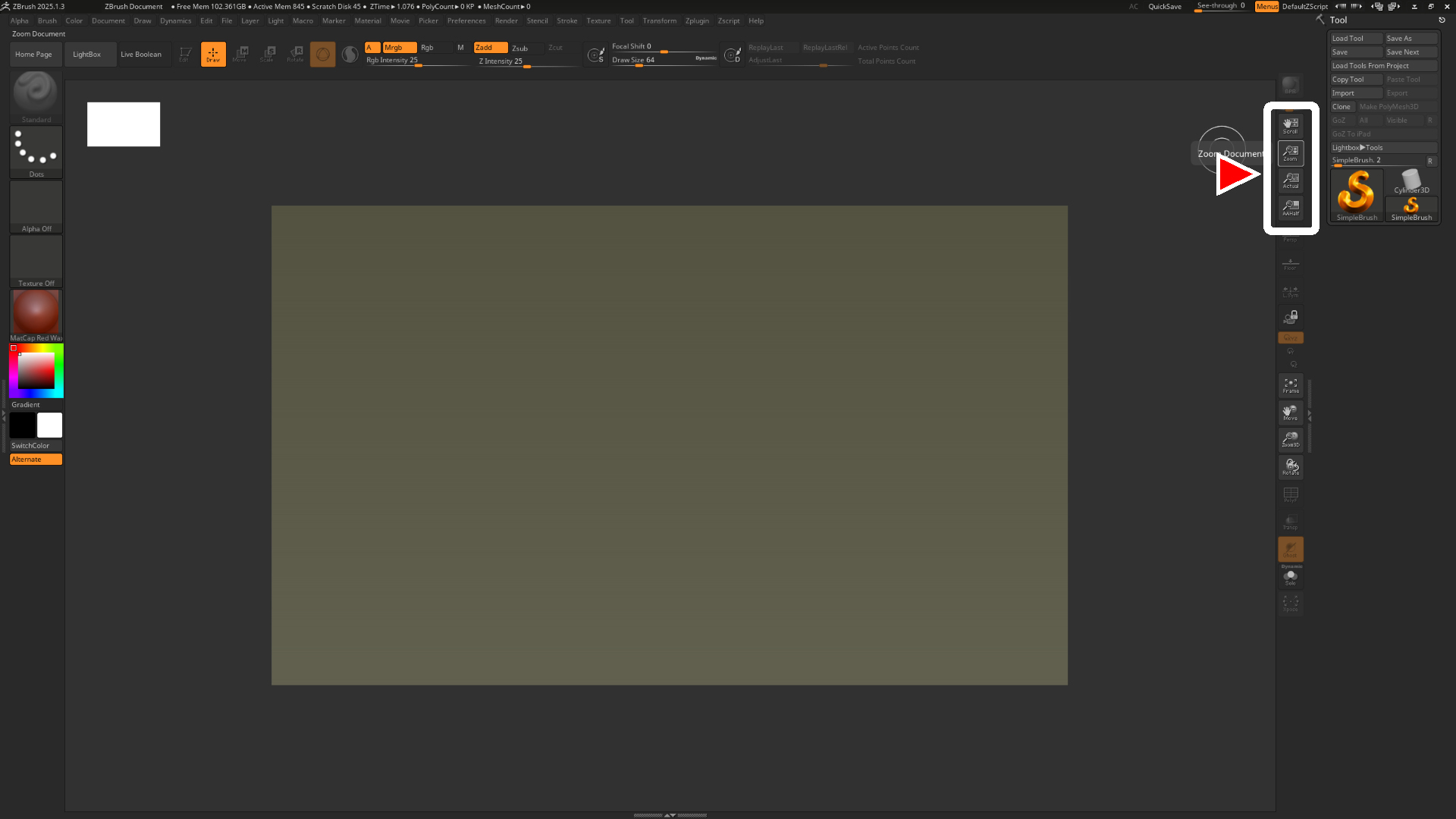Open the Preferences menu
Screen dimensions: 1456x819
click(466, 20)
